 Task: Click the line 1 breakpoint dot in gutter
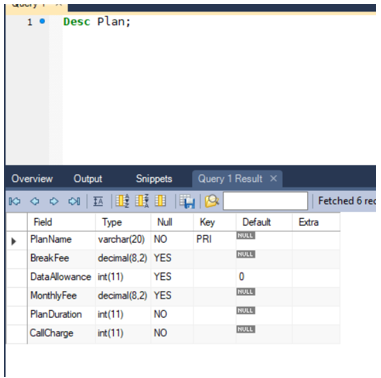tap(42, 21)
